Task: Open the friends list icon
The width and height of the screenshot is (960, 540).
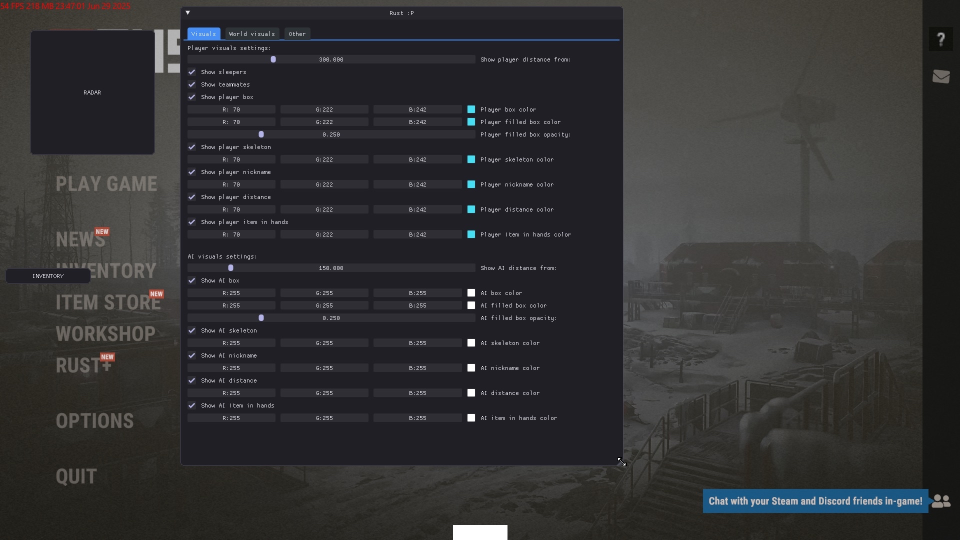Action: coord(941,501)
